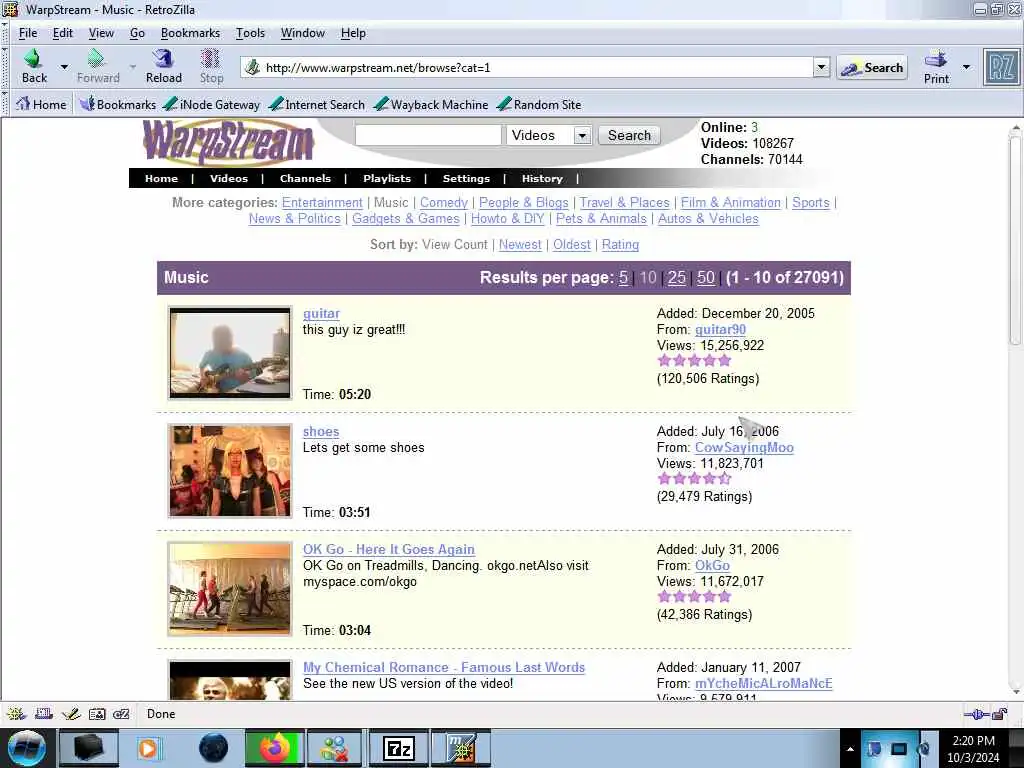Open the Internet Search bookmark

point(317,104)
